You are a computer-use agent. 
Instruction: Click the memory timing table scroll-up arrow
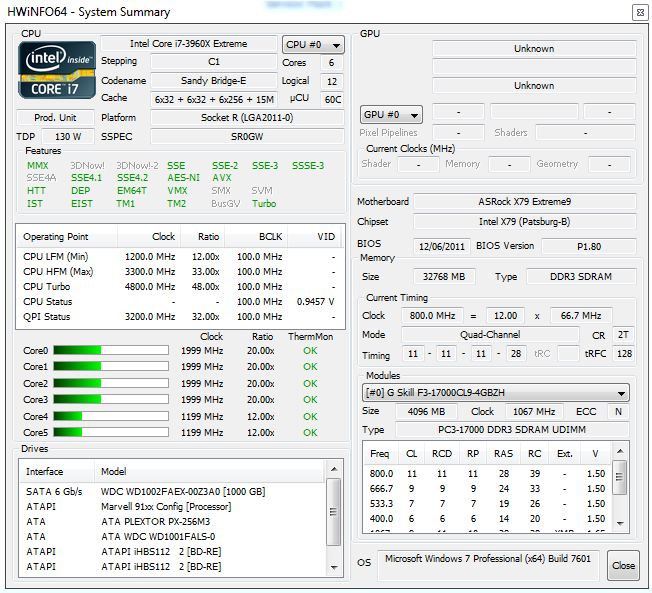(620, 453)
